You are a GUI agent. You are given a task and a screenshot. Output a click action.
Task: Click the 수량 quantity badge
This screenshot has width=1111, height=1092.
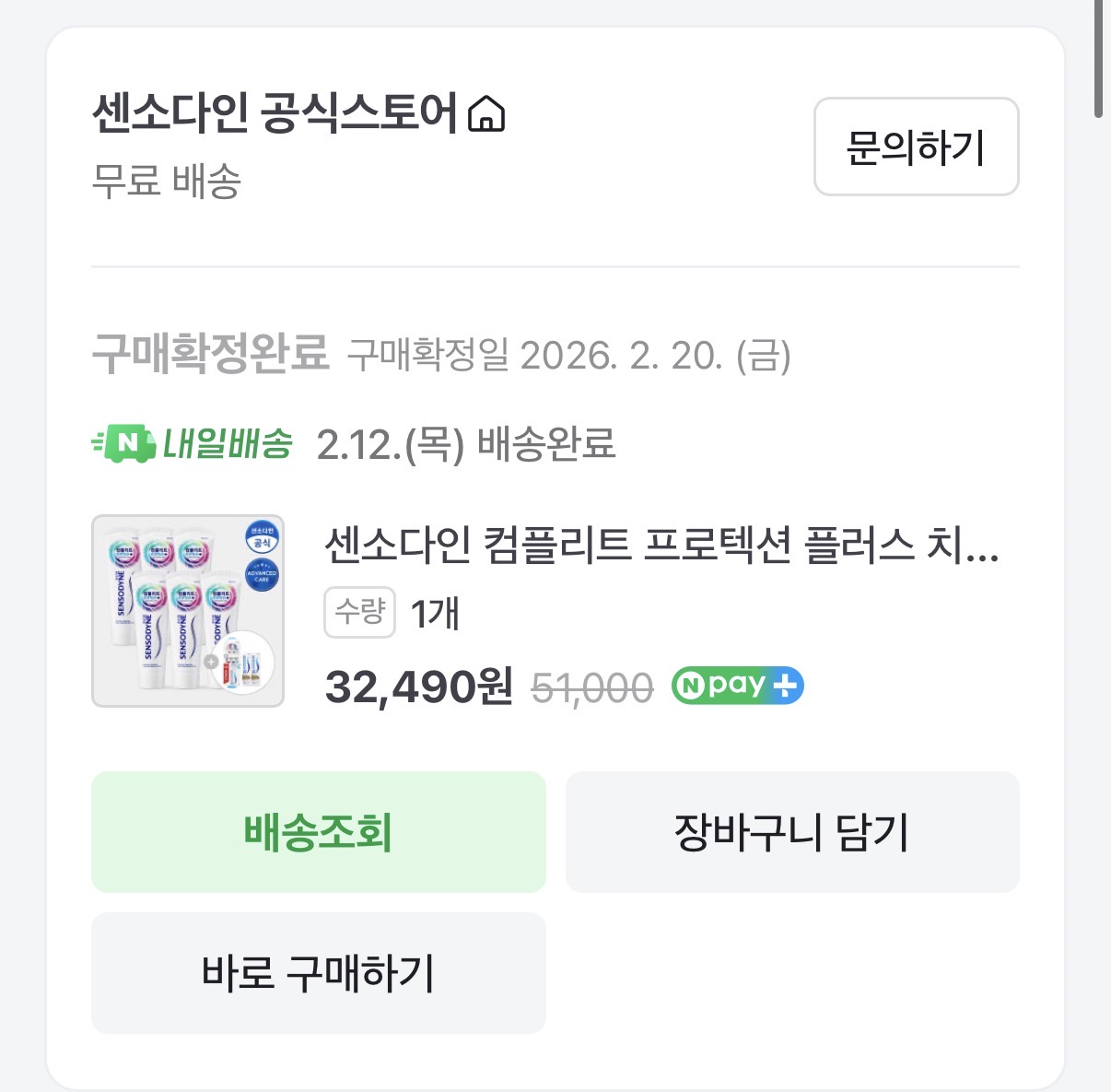[359, 612]
